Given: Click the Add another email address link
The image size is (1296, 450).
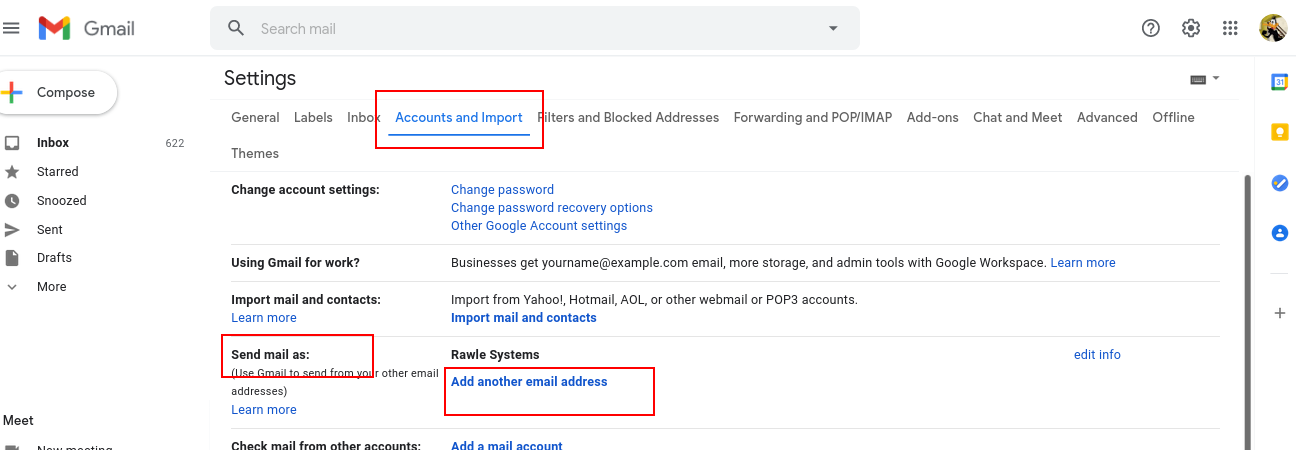Looking at the screenshot, I should (529, 382).
